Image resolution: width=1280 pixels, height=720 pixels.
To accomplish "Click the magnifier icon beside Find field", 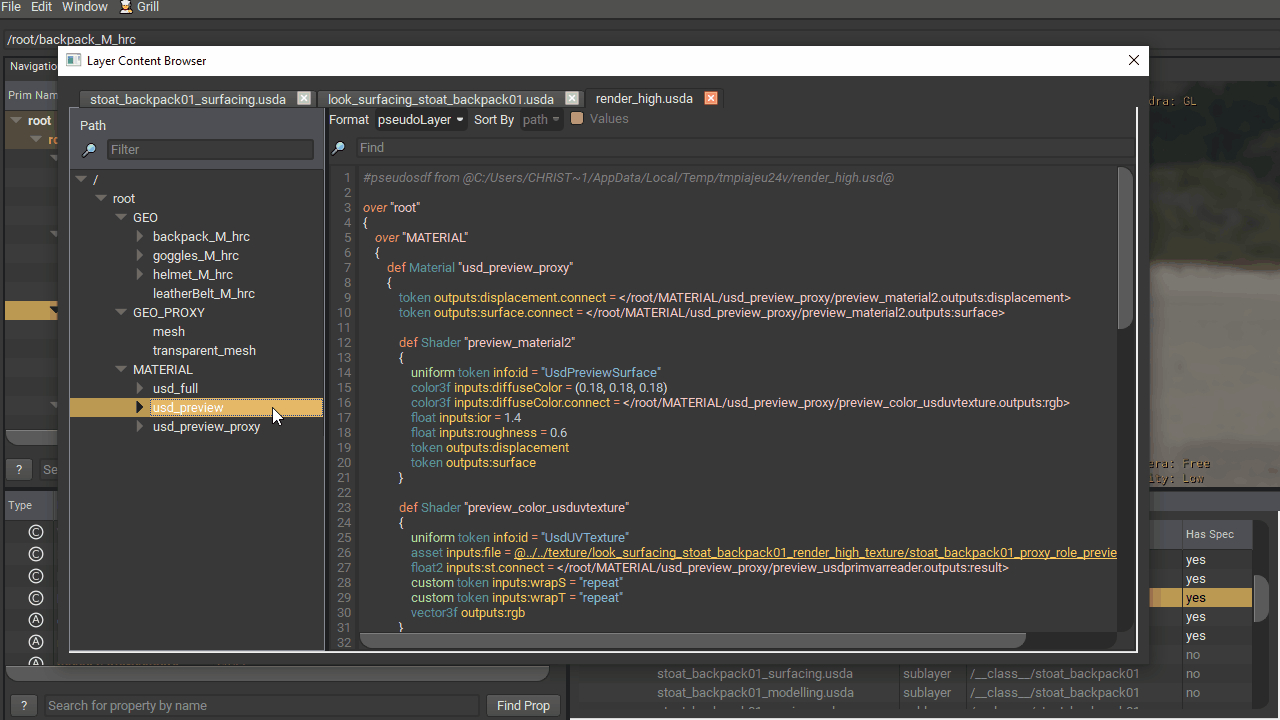I will [x=338, y=148].
